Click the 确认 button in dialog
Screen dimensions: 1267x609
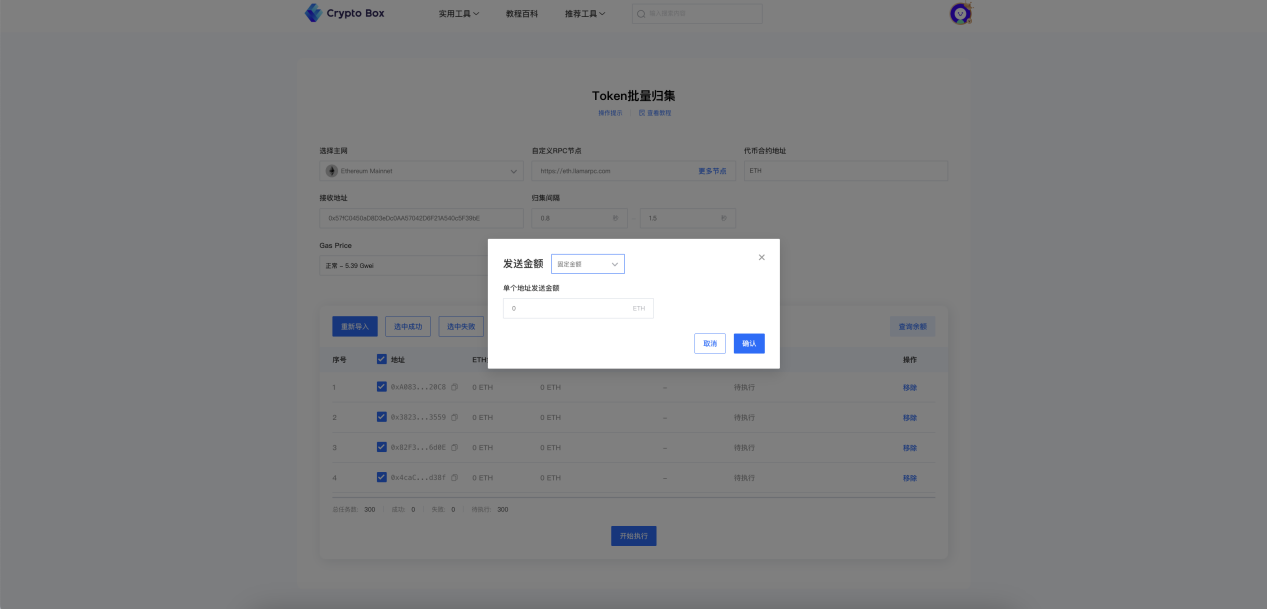[x=749, y=343]
